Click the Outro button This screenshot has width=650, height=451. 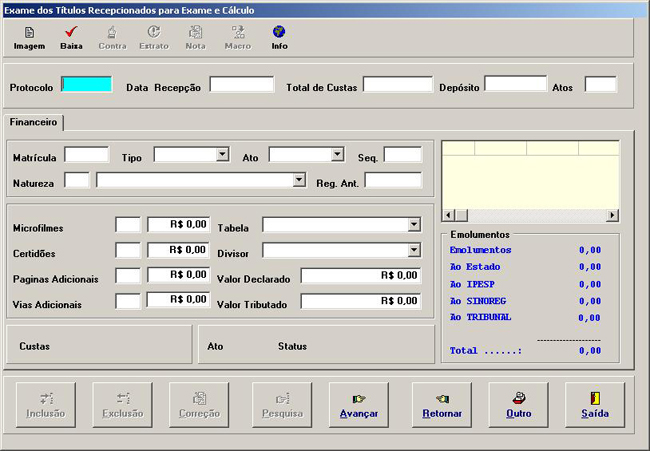(518, 405)
